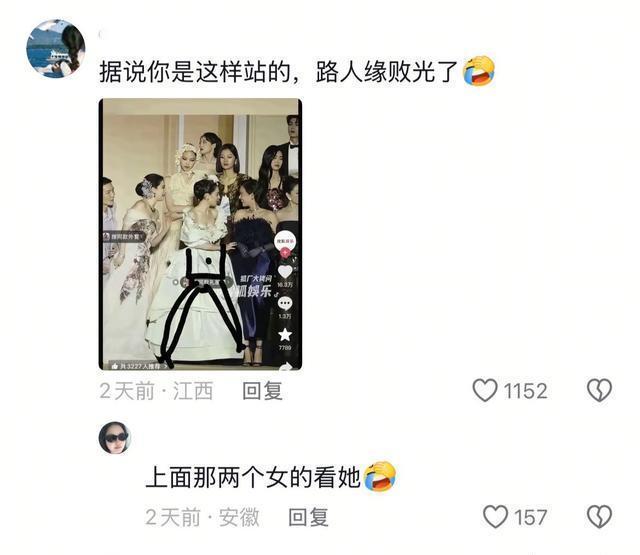
Task: Tap red plus follow icon inside image
Action: click(285, 253)
